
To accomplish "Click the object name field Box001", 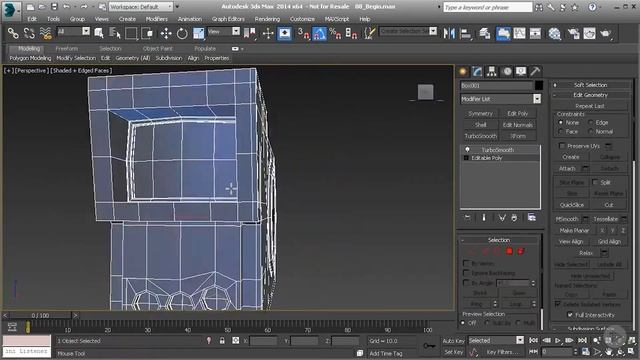I will (496, 85).
